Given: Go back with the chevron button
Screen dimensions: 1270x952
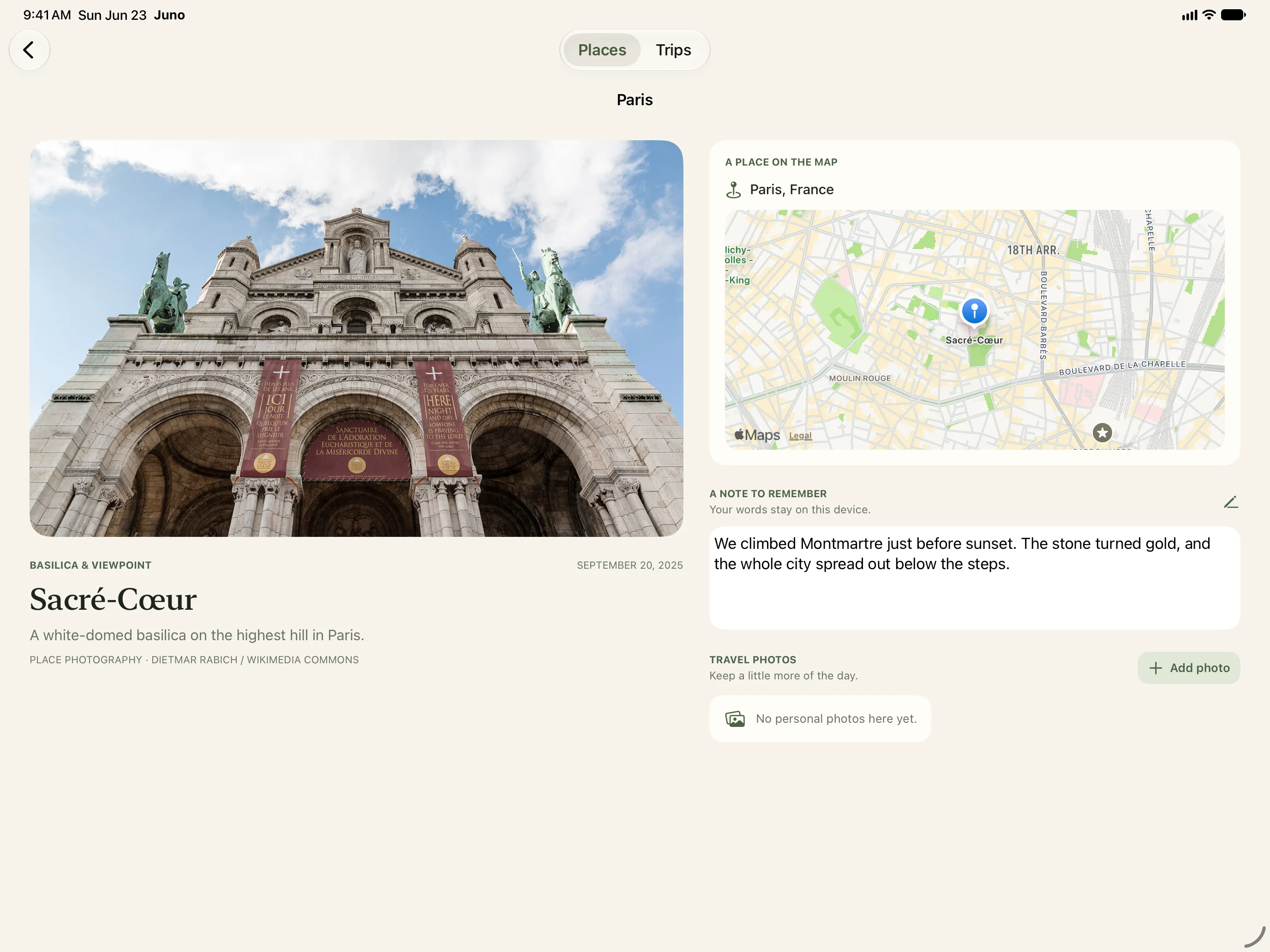Looking at the screenshot, I should pos(29,50).
